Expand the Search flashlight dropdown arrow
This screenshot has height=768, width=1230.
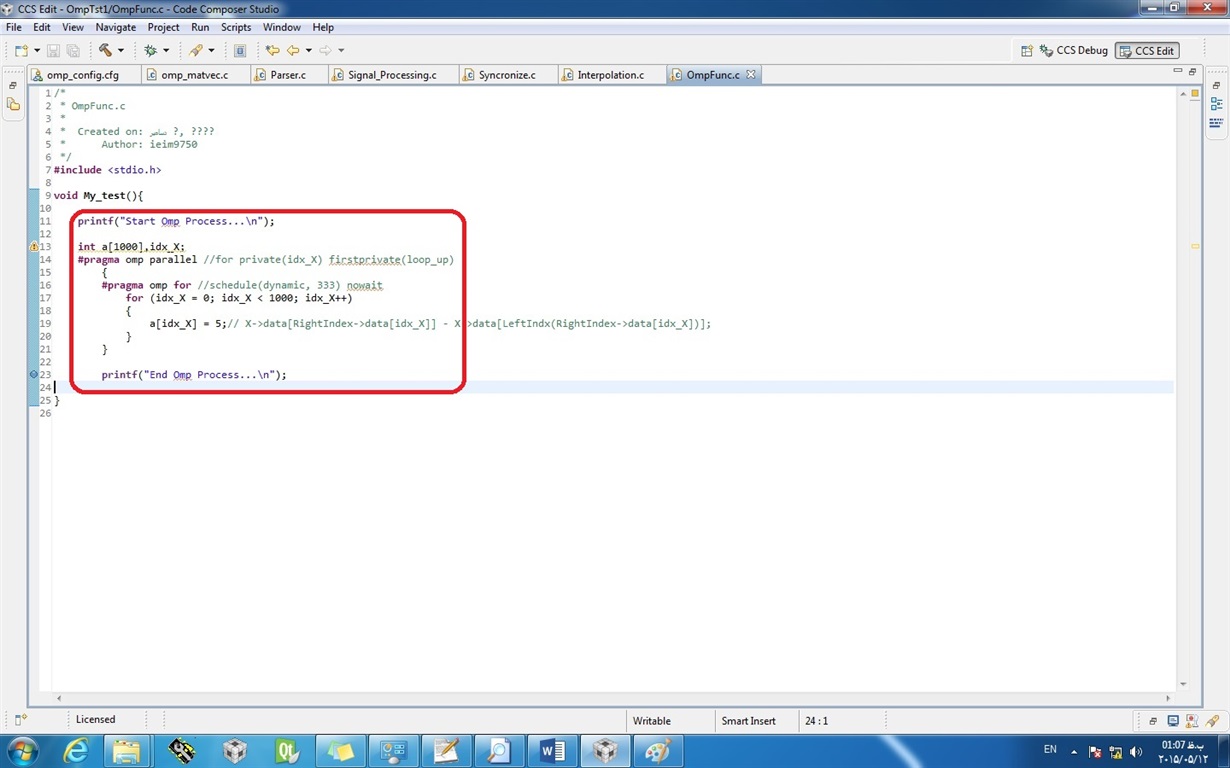pyautogui.click(x=211, y=50)
